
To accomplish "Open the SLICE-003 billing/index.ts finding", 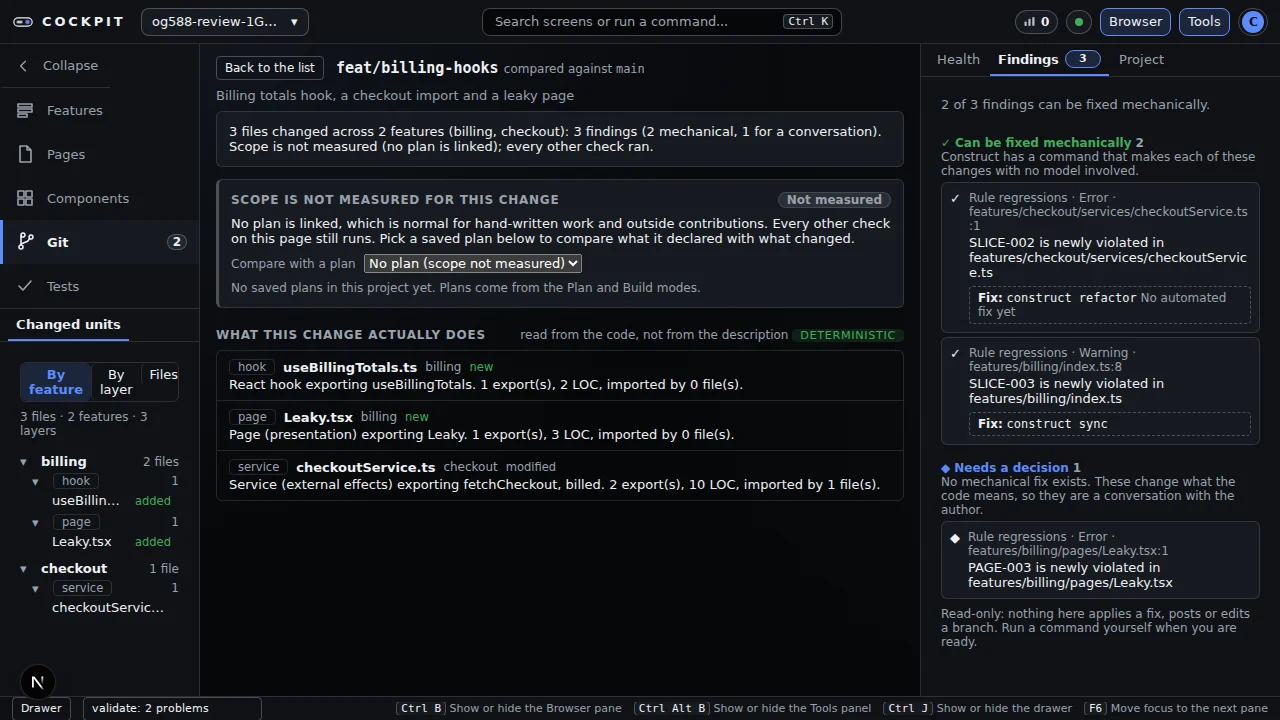I will (1100, 391).
